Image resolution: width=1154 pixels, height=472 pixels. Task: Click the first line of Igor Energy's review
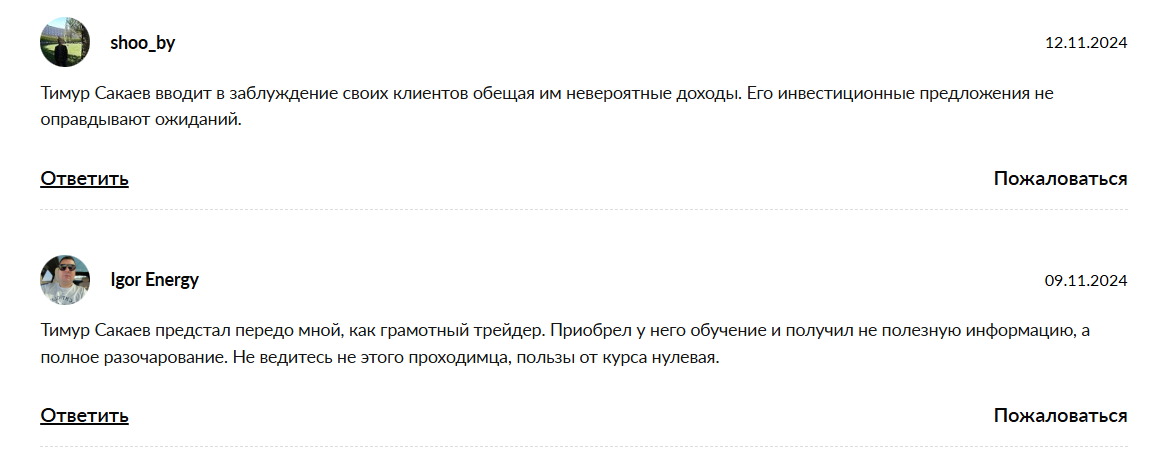click(560, 331)
